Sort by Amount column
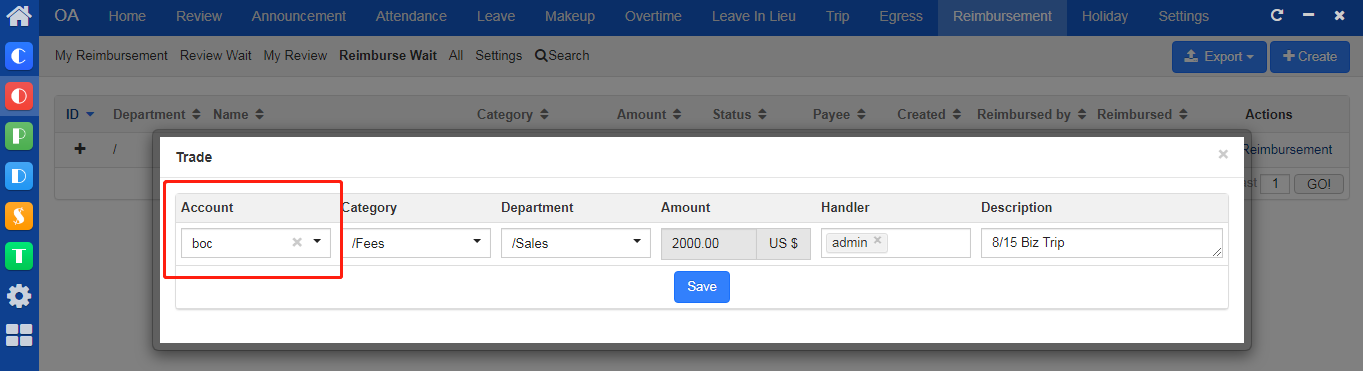 (x=649, y=114)
